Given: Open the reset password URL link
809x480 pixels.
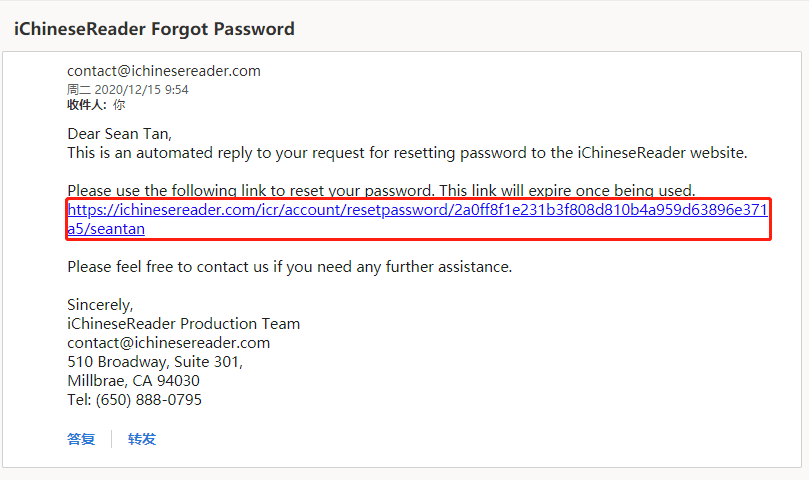Looking at the screenshot, I should pos(417,210).
